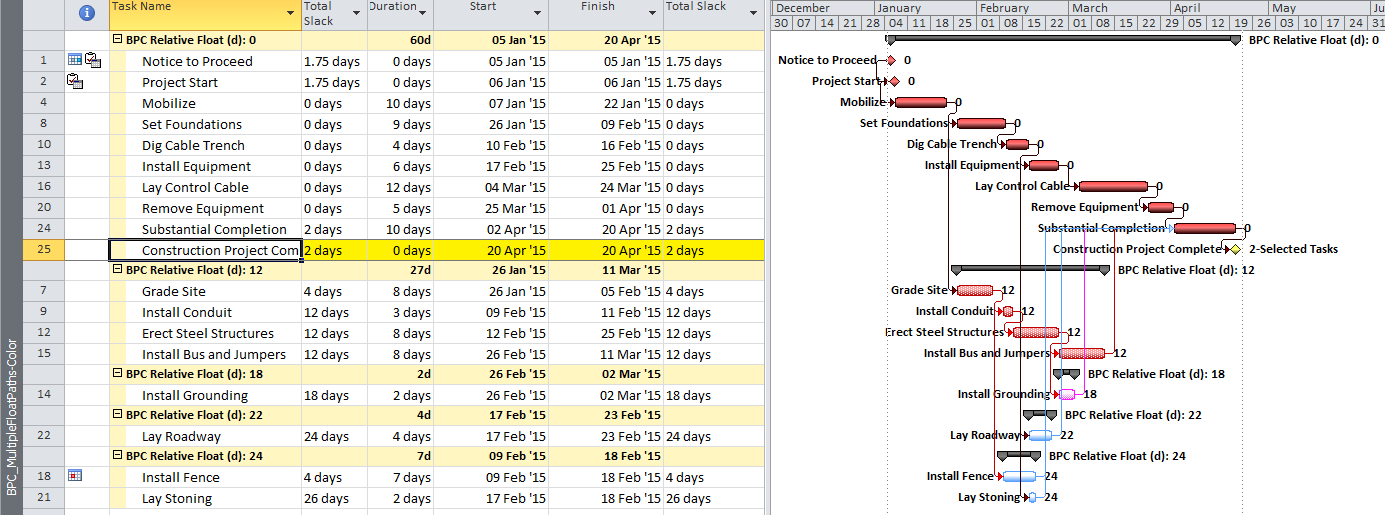Select the Construction Project Complete milestone diamond
The height and width of the screenshot is (515, 1385).
pyautogui.click(x=1236, y=249)
